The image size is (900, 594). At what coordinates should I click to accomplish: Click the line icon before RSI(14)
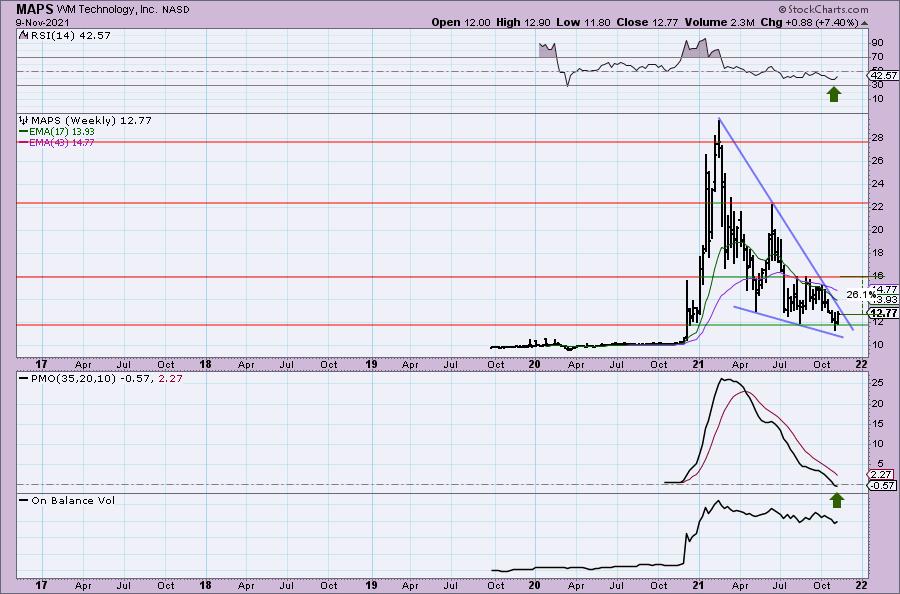pos(23,35)
